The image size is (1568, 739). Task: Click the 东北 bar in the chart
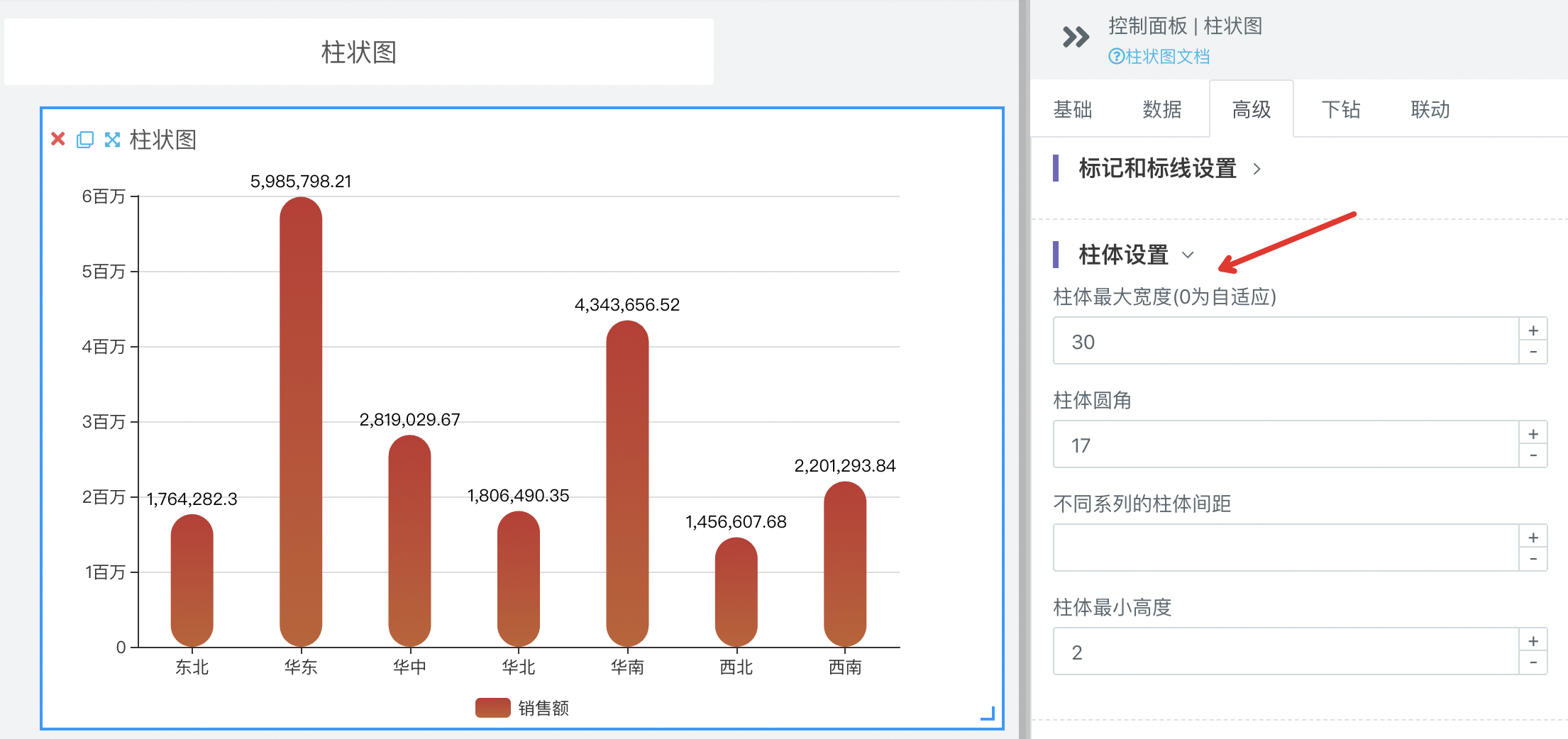coord(192,581)
